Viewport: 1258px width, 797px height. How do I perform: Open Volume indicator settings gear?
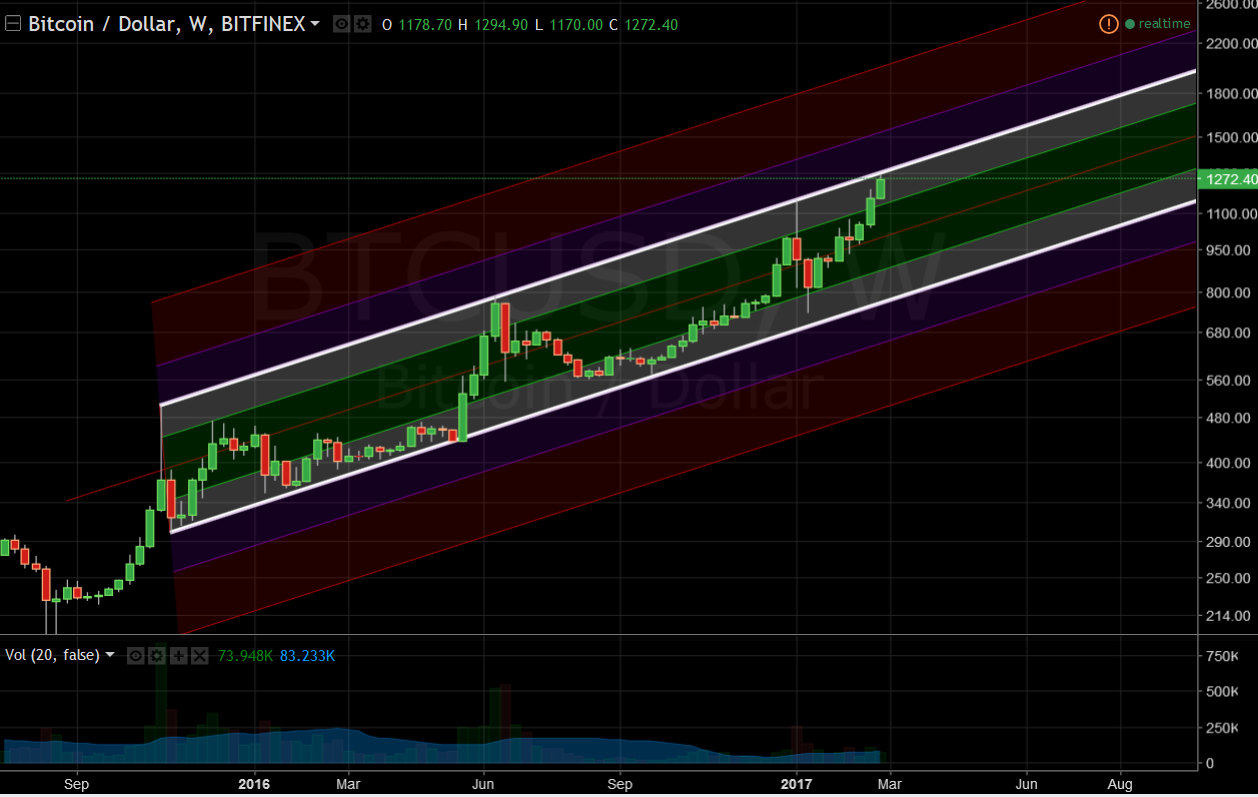[158, 655]
